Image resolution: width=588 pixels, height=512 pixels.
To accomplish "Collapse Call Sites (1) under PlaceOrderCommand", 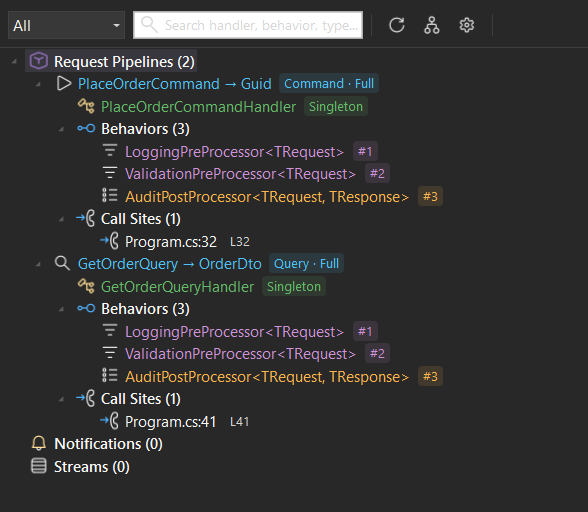I will pyautogui.click(x=62, y=219).
